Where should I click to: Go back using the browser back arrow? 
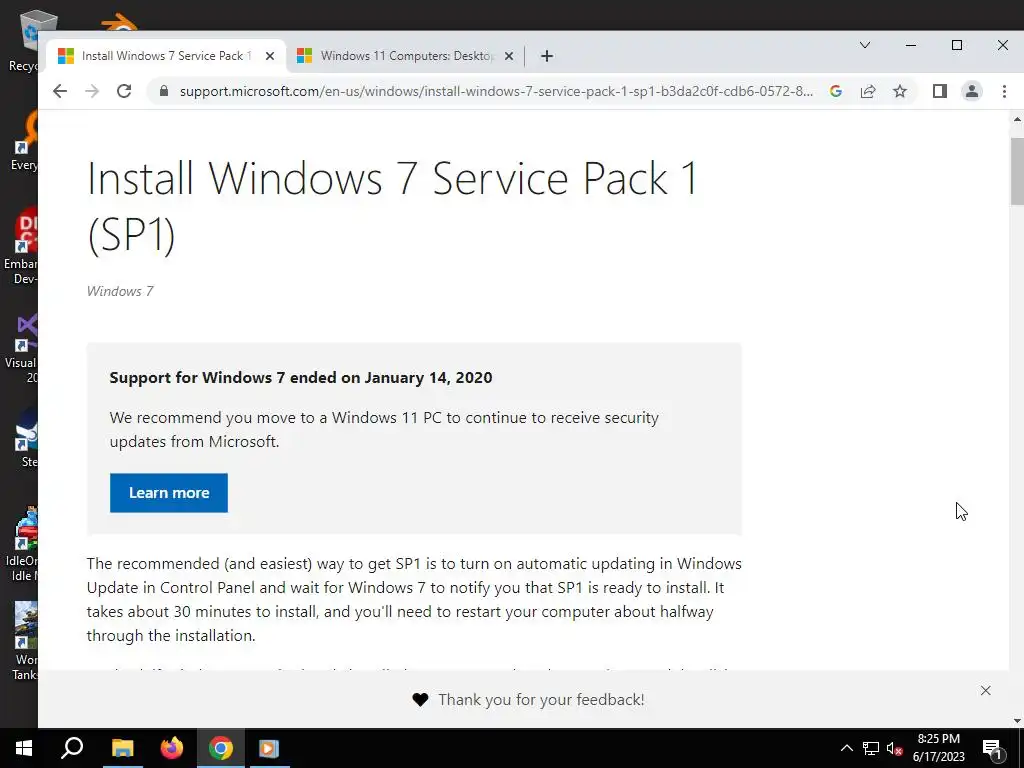click(x=60, y=91)
